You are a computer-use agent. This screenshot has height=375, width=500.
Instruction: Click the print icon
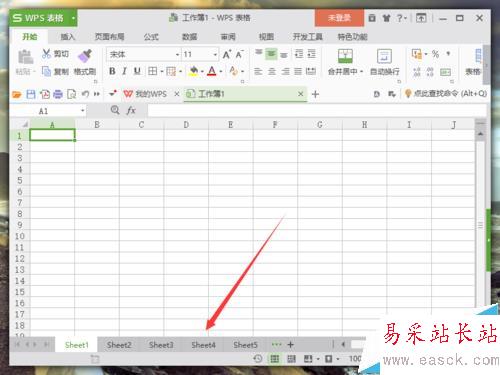(58, 94)
